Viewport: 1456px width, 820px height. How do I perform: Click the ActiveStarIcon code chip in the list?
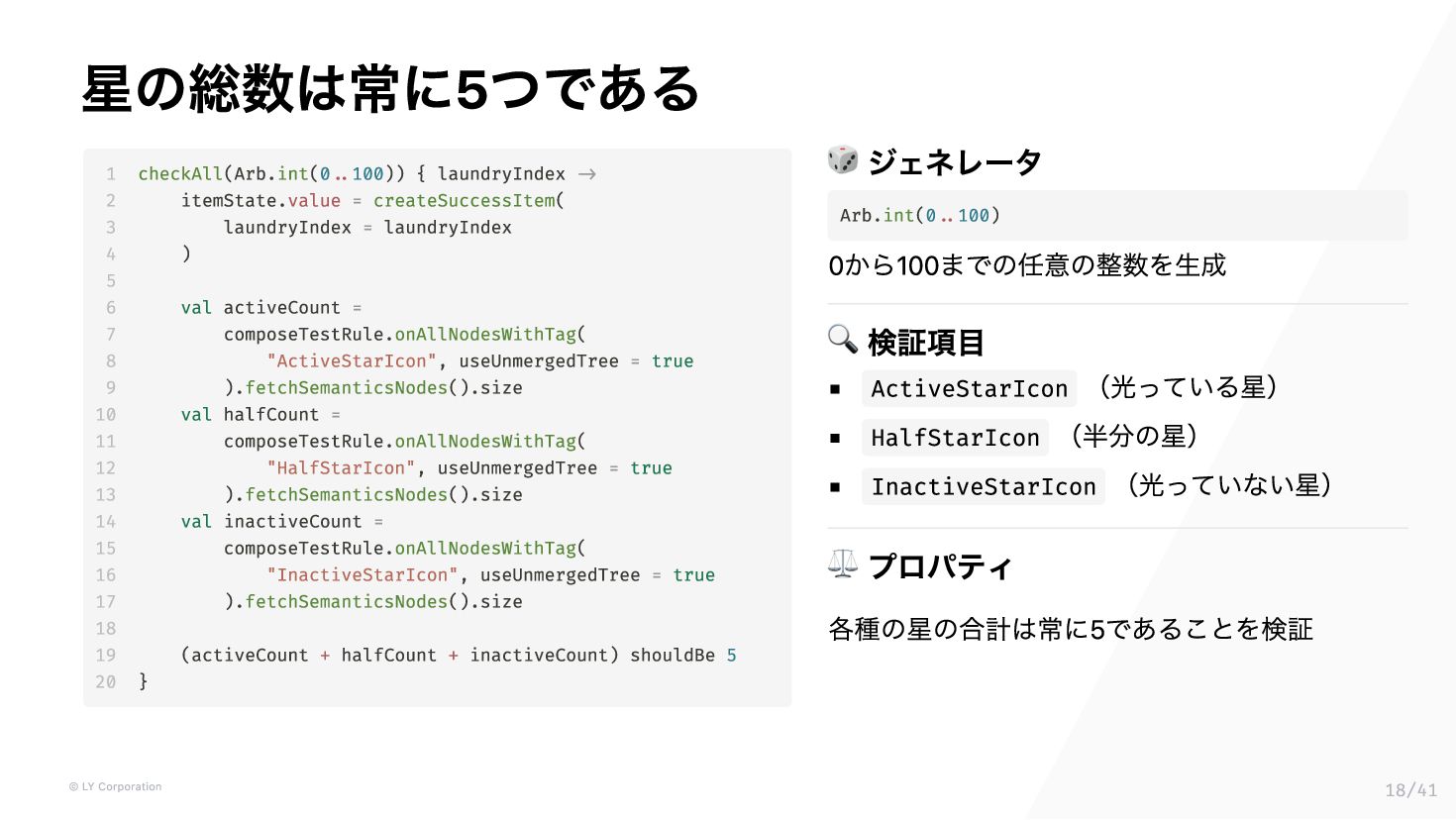pyautogui.click(x=969, y=389)
